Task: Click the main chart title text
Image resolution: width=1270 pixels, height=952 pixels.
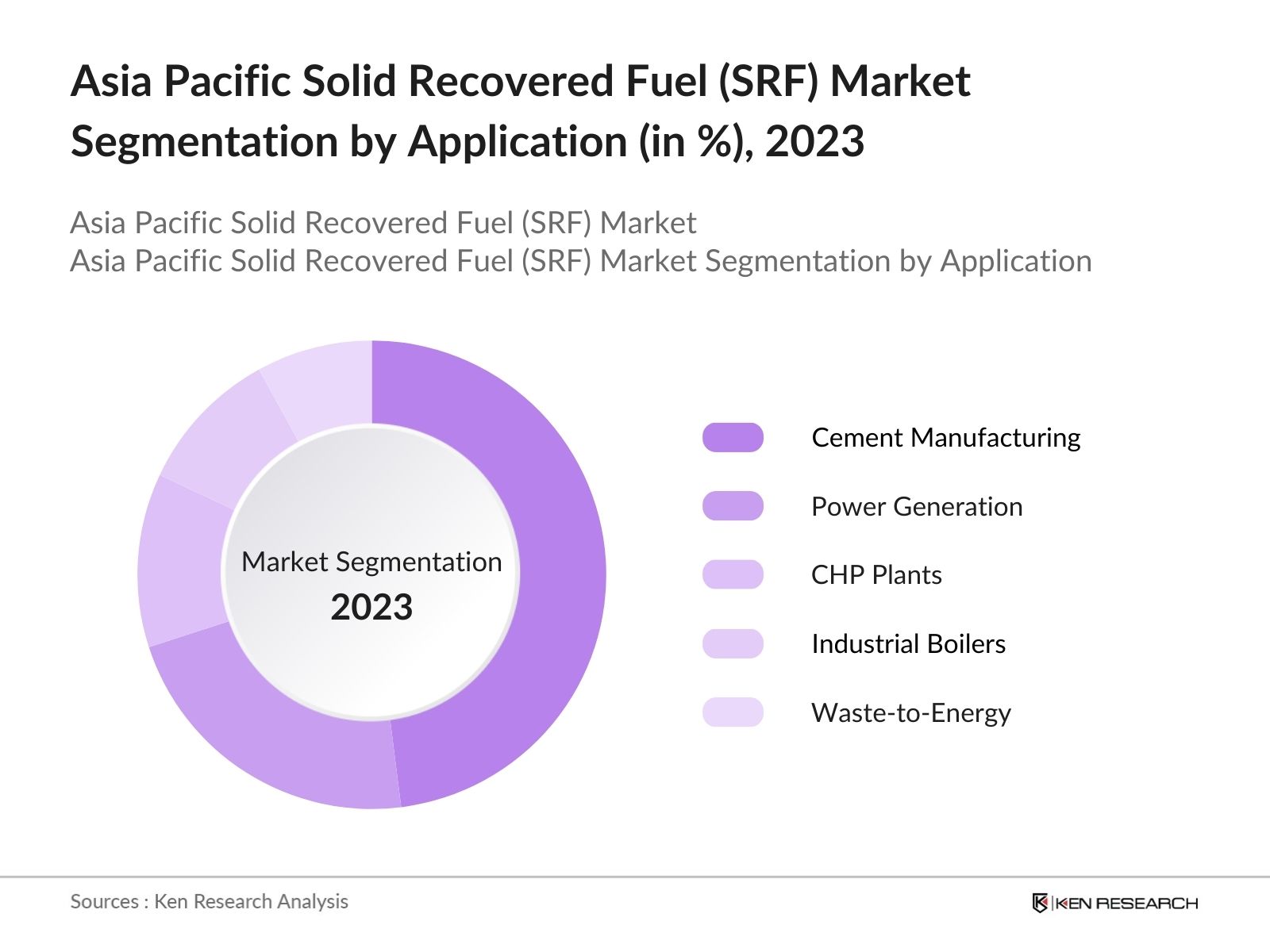Action: [x=520, y=111]
